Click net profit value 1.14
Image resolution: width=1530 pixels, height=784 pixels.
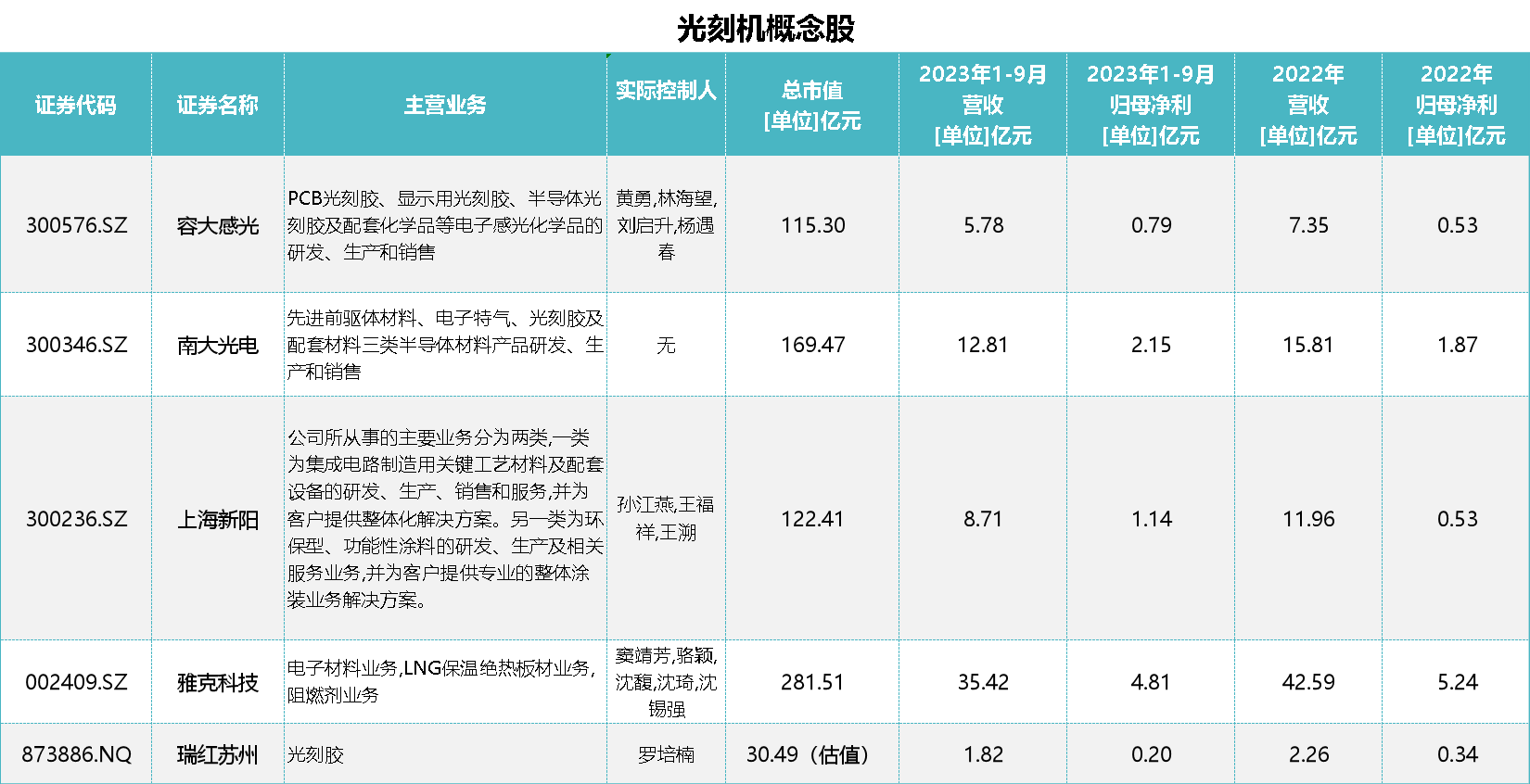1151,519
